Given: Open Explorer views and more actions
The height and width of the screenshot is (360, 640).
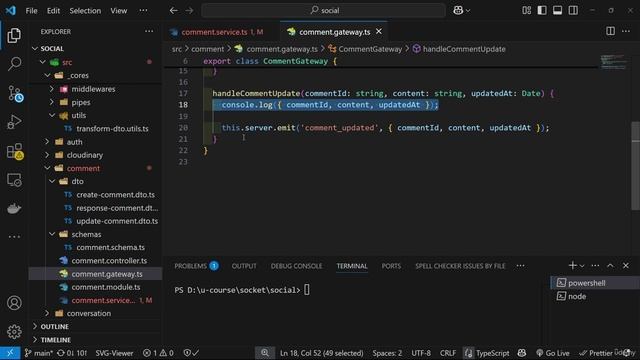Looking at the screenshot, I should [x=149, y=31].
